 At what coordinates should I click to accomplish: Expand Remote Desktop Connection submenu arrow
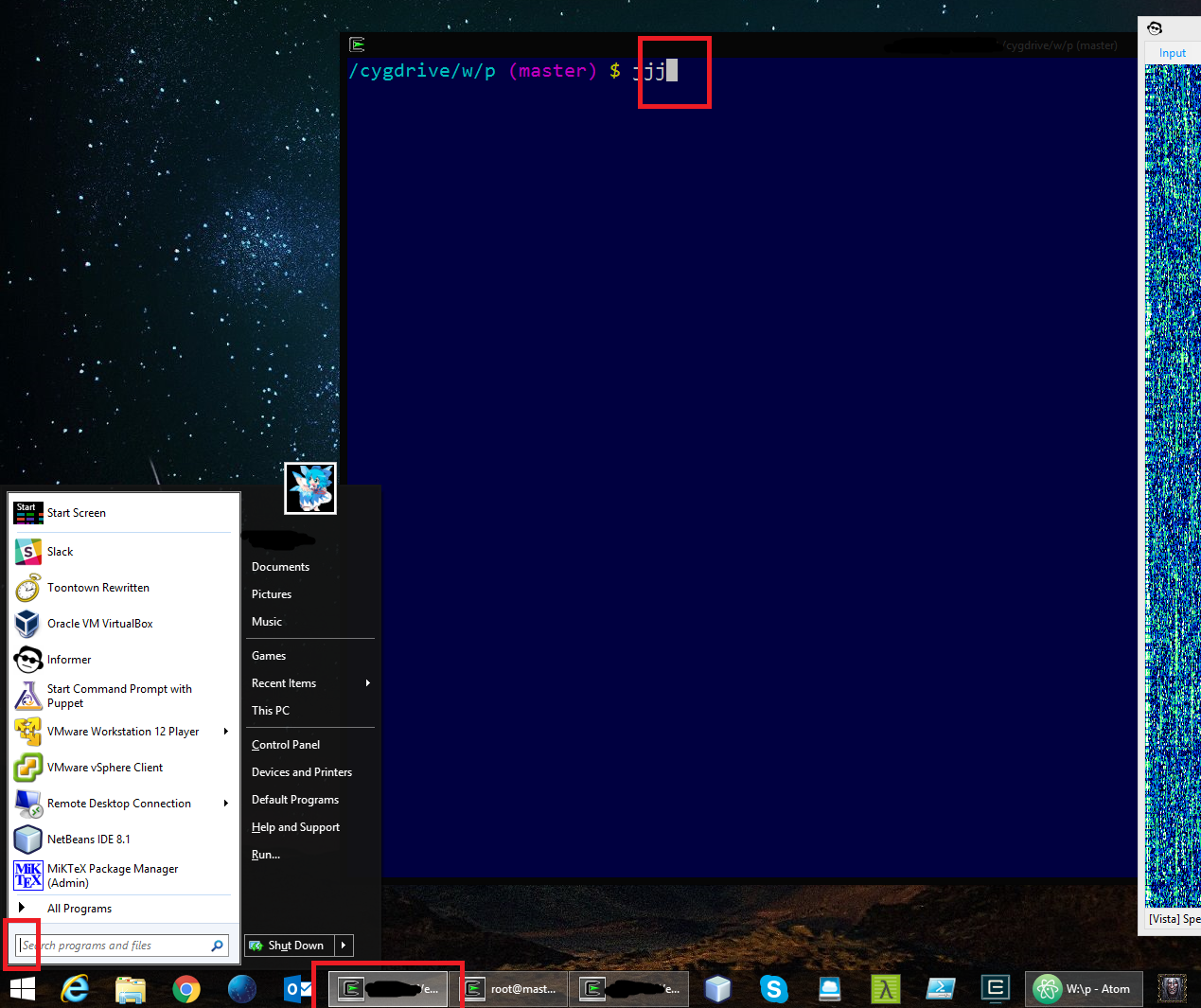(x=225, y=804)
